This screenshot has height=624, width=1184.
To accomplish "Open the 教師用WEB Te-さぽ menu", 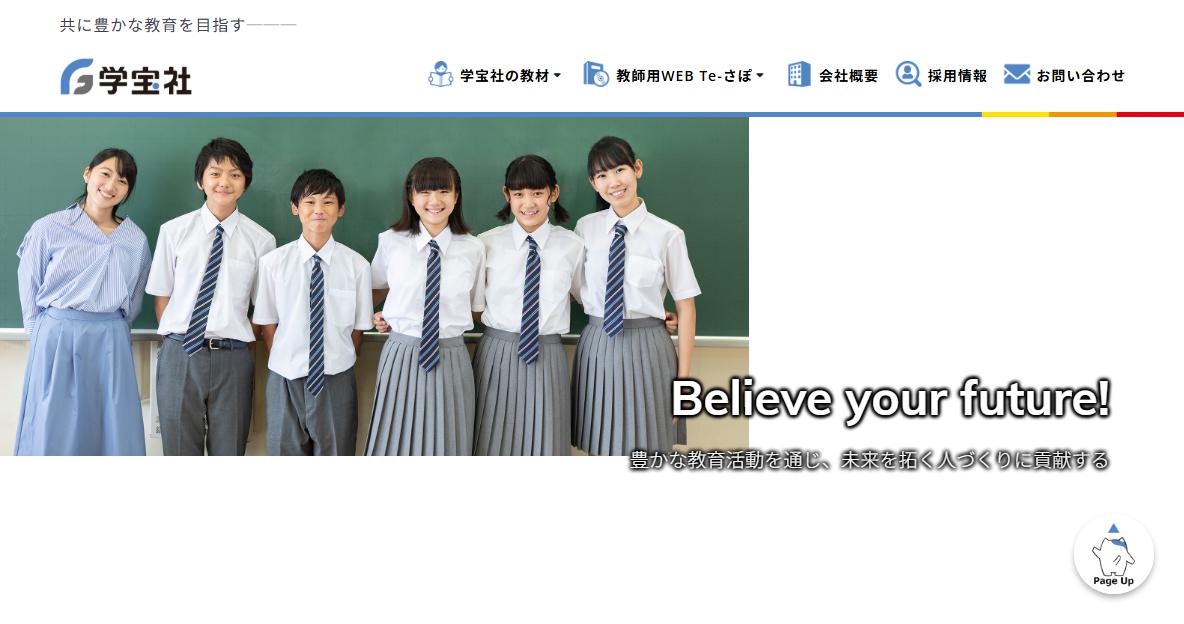I will 684,76.
